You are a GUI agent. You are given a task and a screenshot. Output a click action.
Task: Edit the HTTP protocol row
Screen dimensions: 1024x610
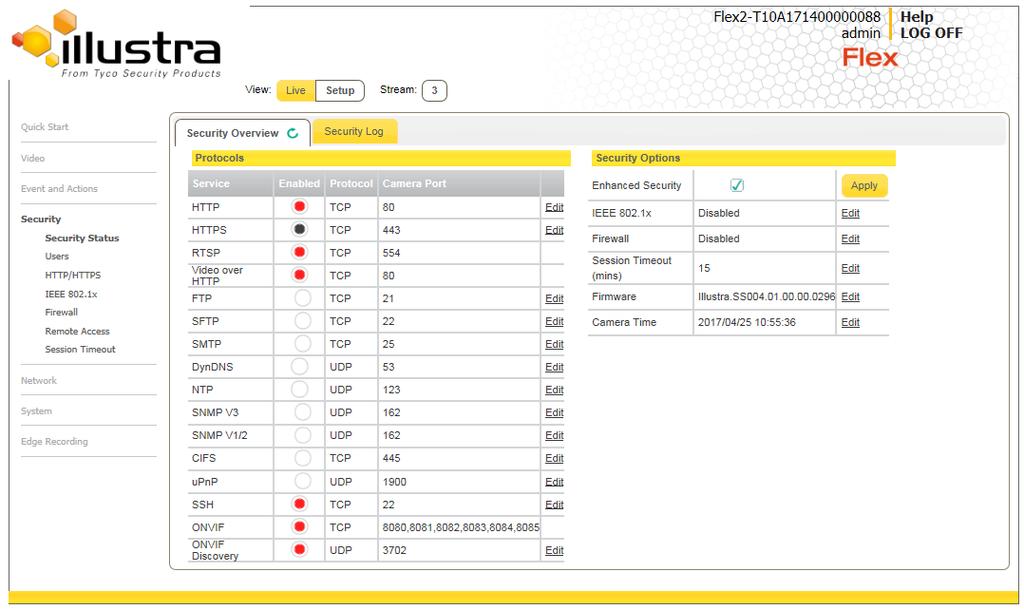(554, 207)
